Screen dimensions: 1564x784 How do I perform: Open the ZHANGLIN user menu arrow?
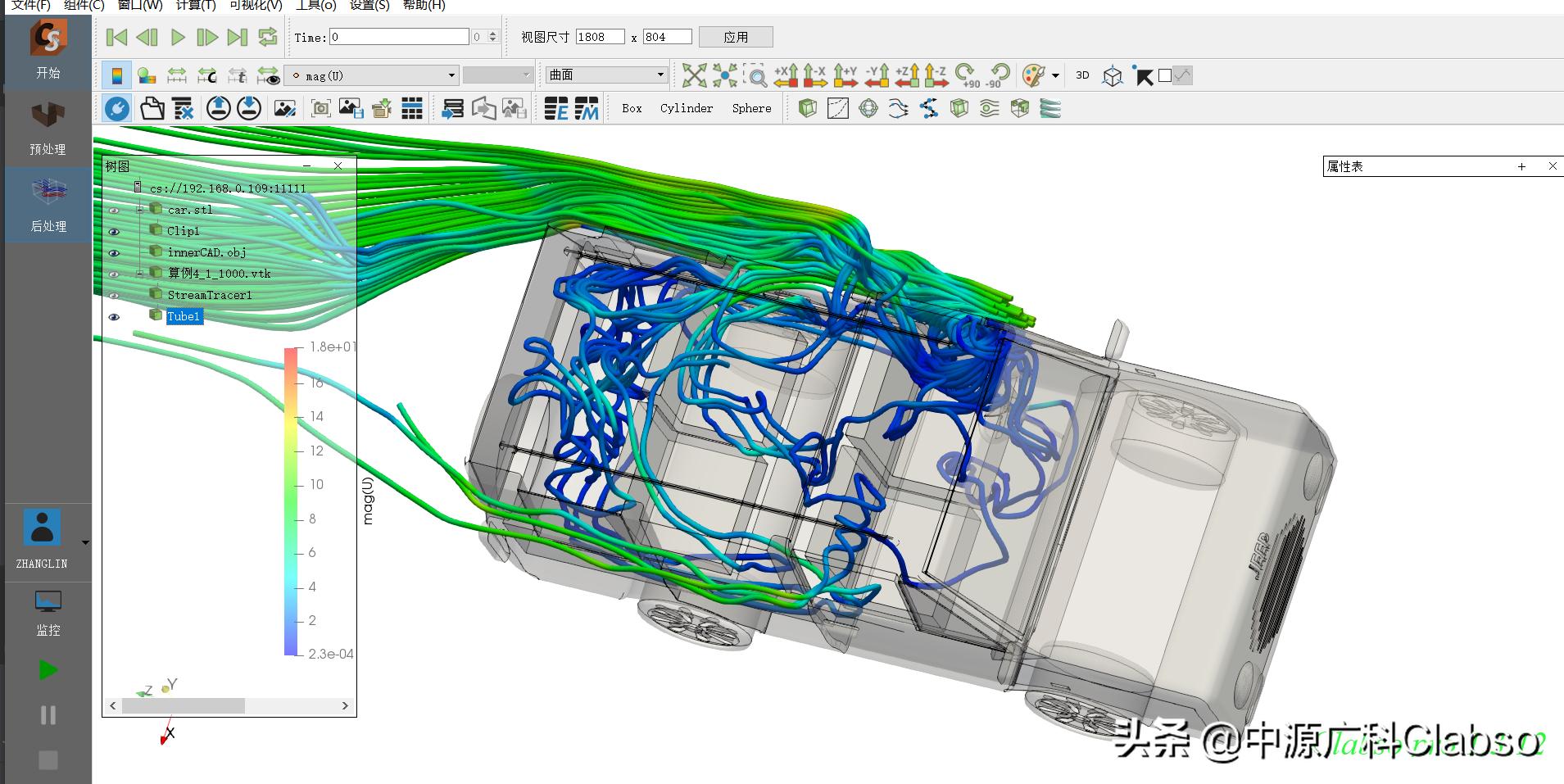pos(85,542)
